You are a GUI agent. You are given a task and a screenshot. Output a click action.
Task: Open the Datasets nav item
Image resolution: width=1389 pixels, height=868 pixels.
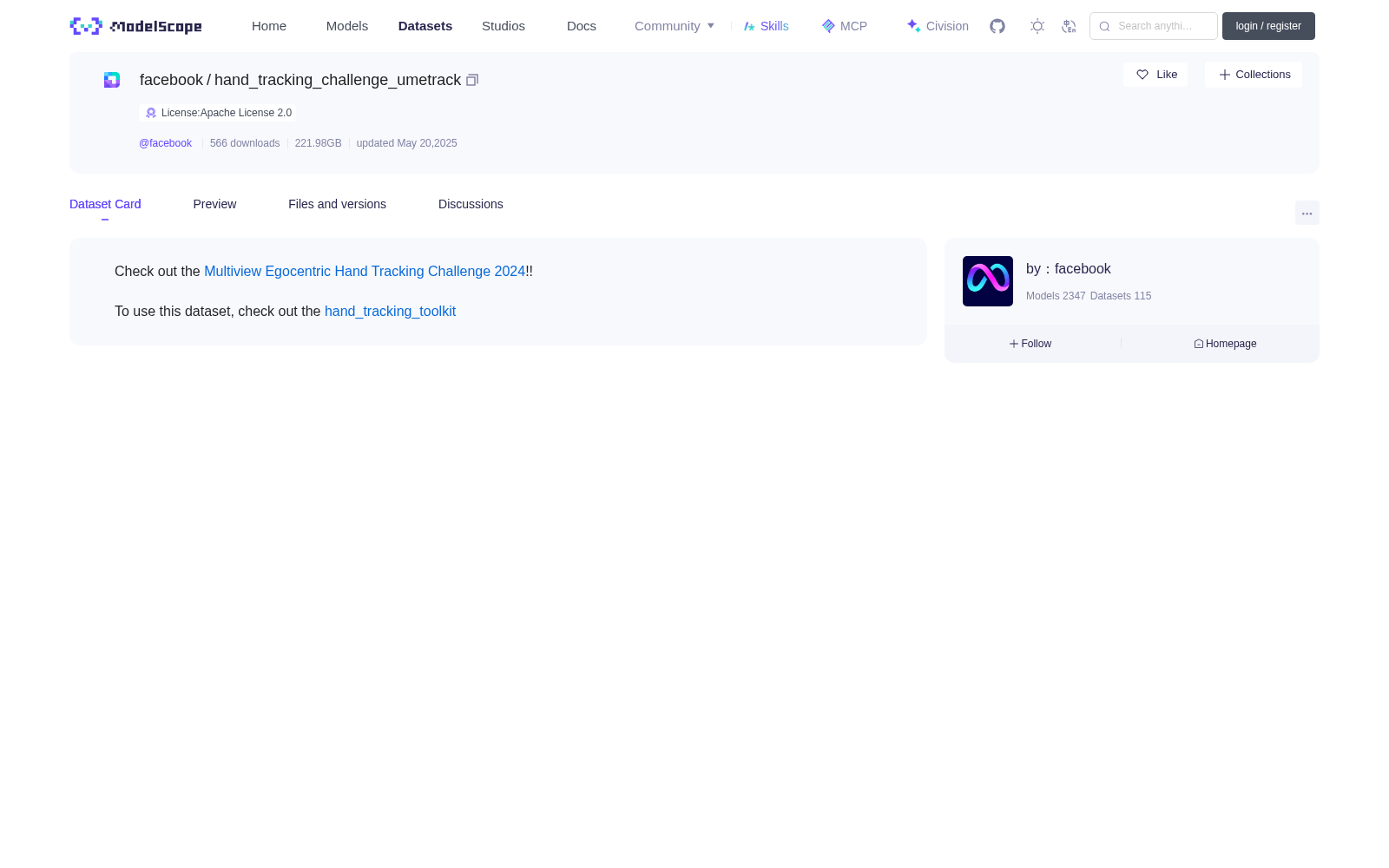click(425, 26)
